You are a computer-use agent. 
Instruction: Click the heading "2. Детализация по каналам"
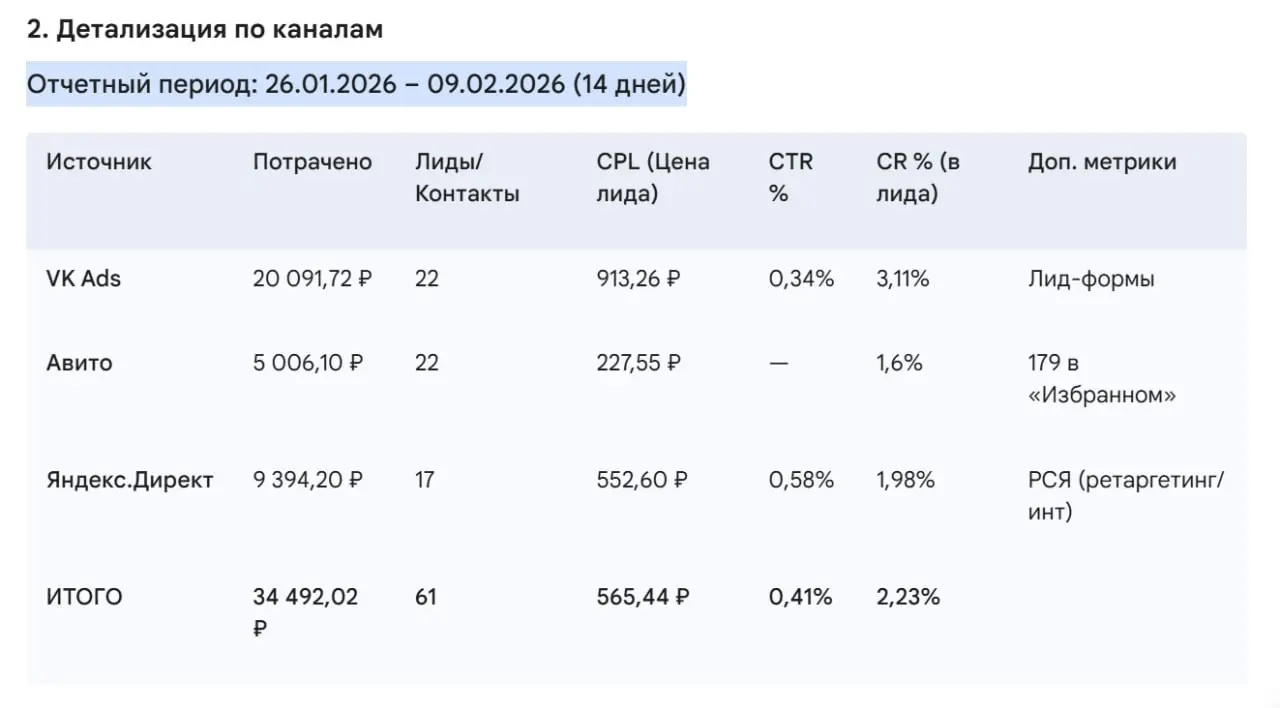pyautogui.click(x=204, y=30)
